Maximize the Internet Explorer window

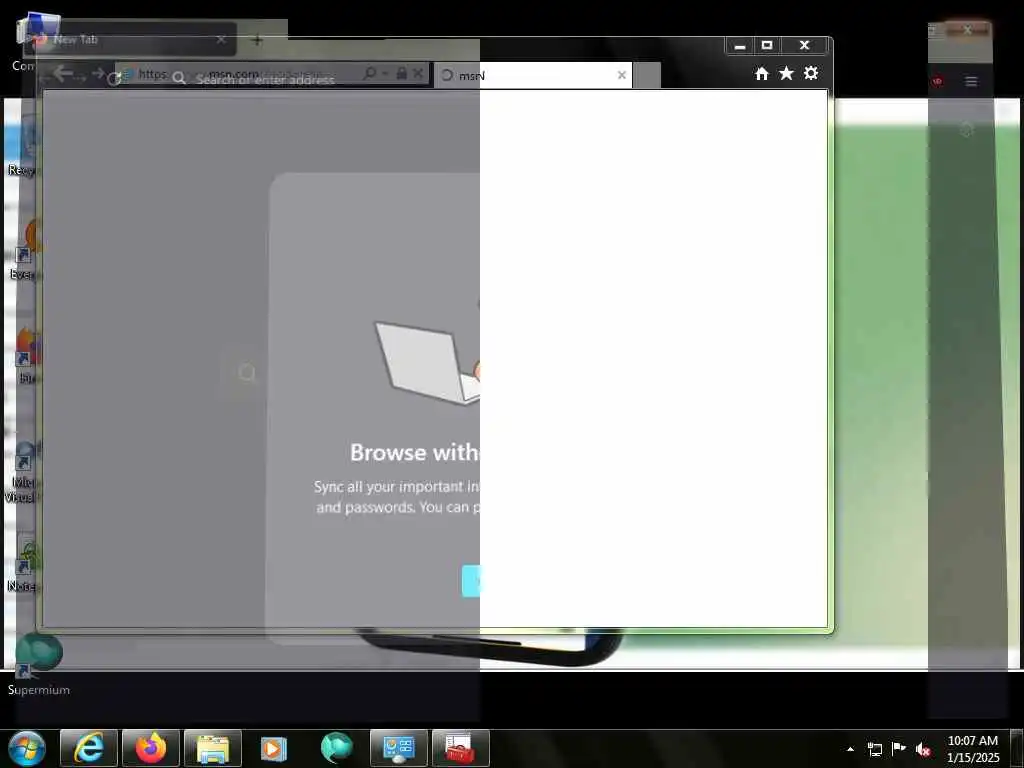(x=767, y=45)
